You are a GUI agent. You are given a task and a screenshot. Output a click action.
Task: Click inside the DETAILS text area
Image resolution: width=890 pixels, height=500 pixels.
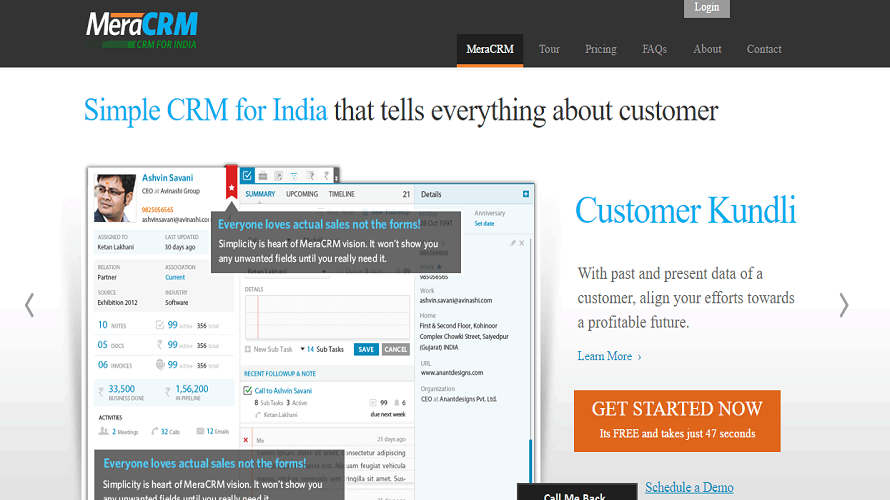(x=327, y=317)
